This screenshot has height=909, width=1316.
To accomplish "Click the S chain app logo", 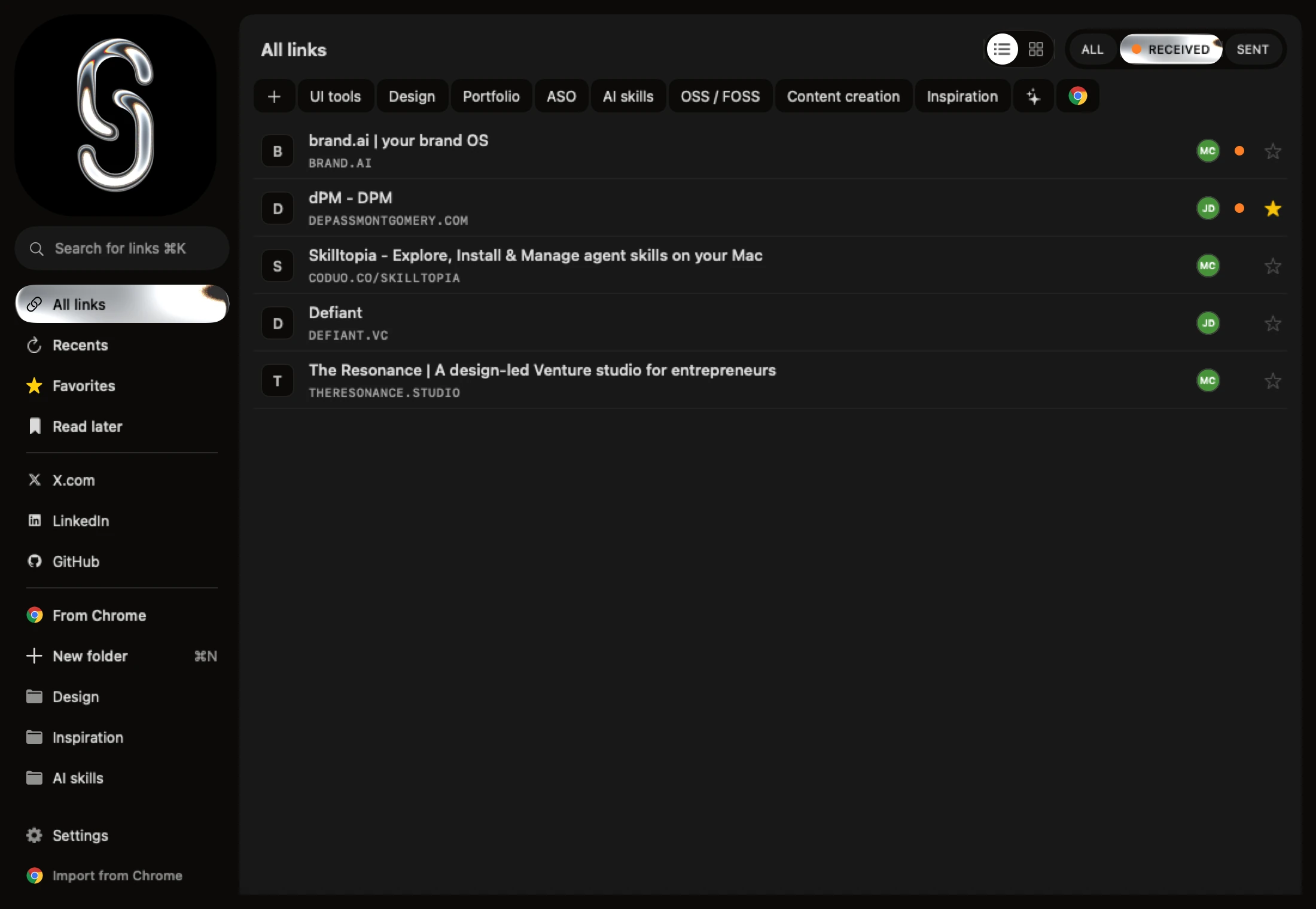I will coord(115,115).
